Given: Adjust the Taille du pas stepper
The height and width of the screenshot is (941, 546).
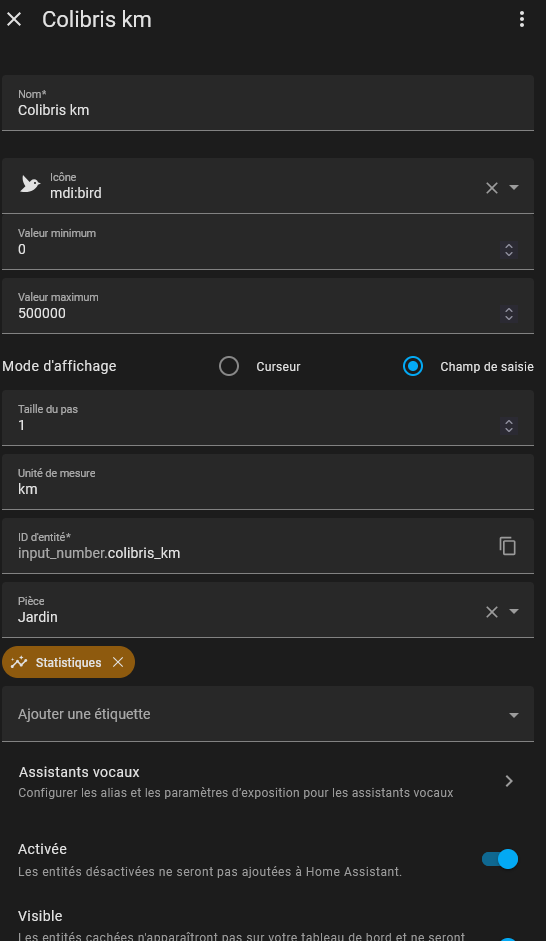Looking at the screenshot, I should coord(509,425).
